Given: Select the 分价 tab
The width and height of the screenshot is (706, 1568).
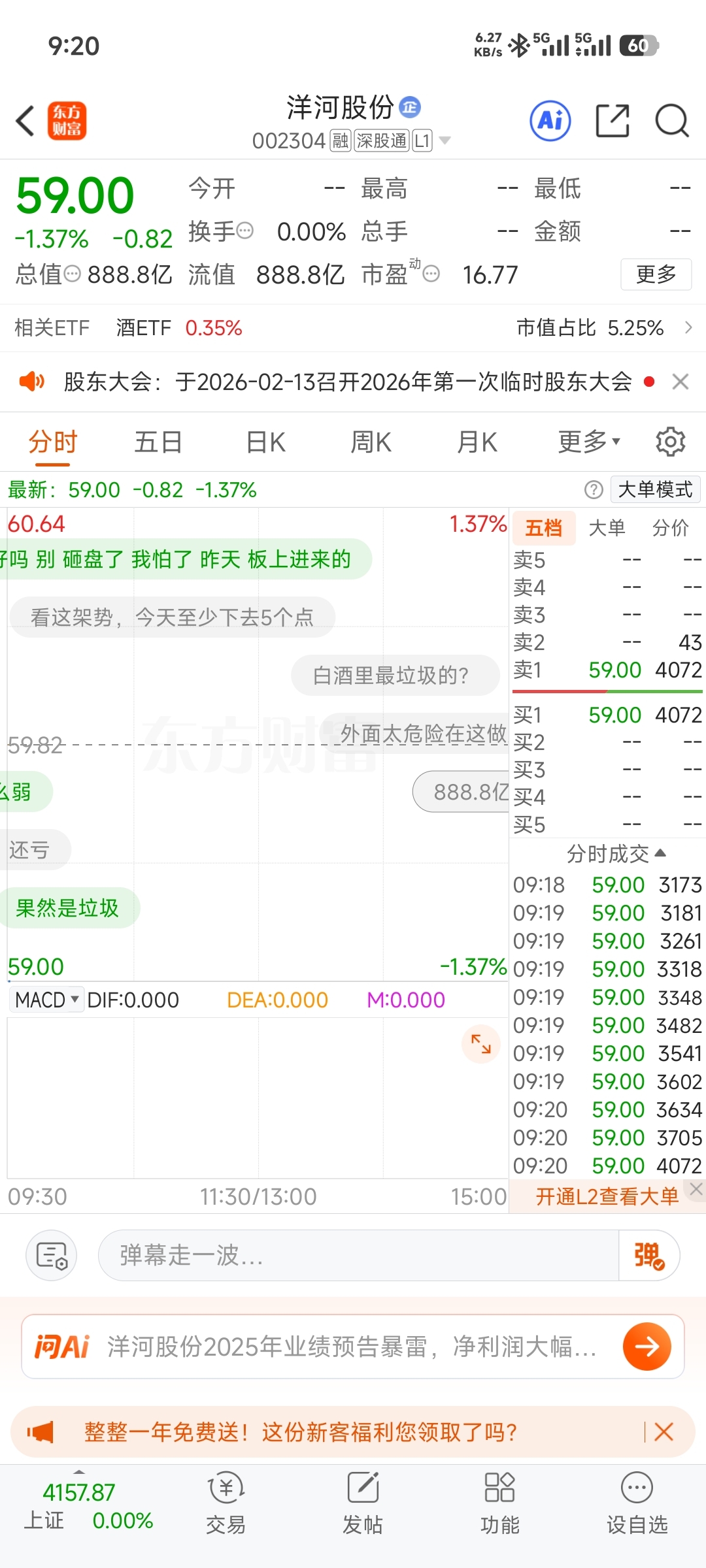Looking at the screenshot, I should [x=671, y=528].
